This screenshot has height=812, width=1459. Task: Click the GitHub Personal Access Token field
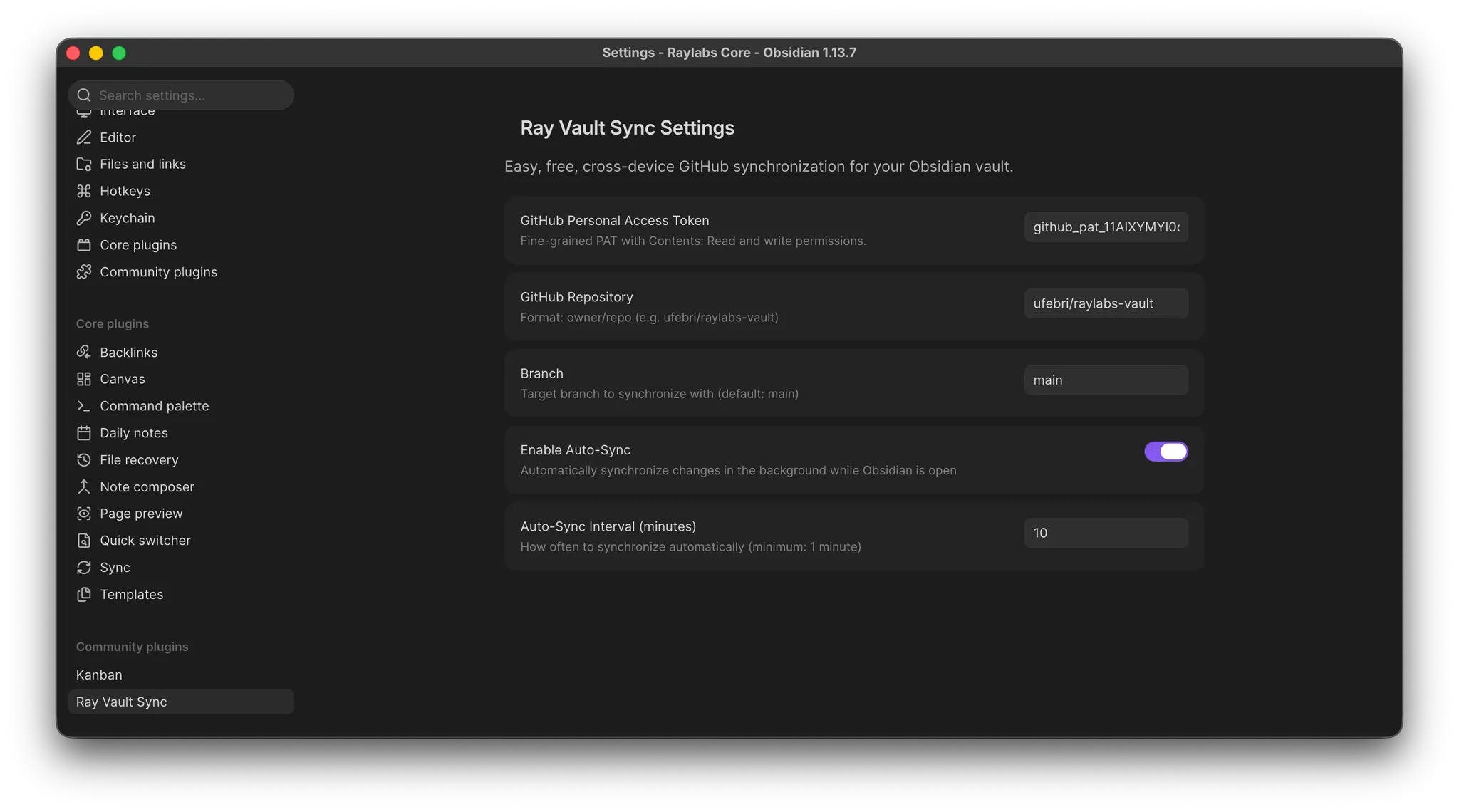pos(1106,227)
